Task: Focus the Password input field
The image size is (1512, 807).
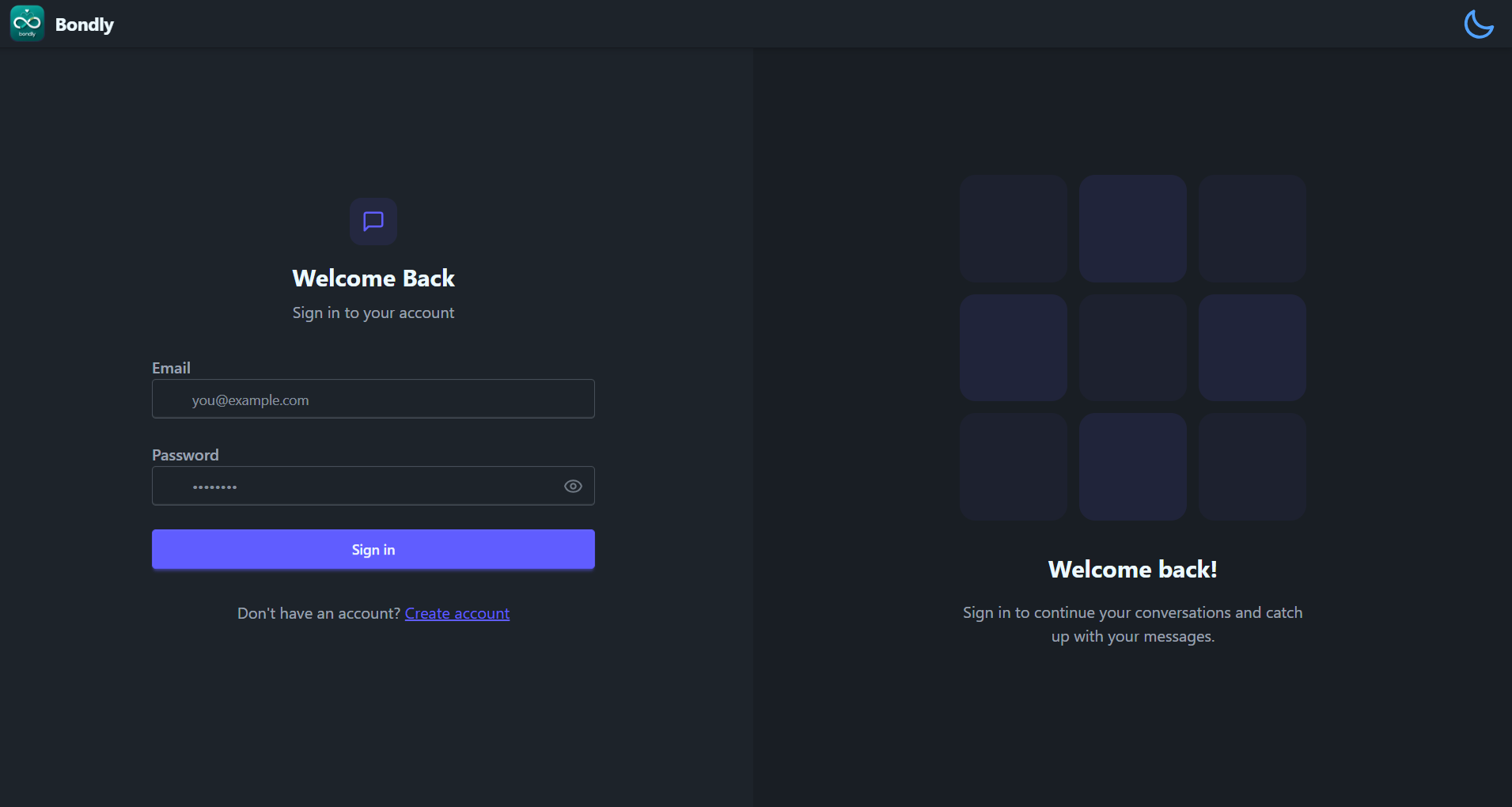Action: pyautogui.click(x=373, y=486)
